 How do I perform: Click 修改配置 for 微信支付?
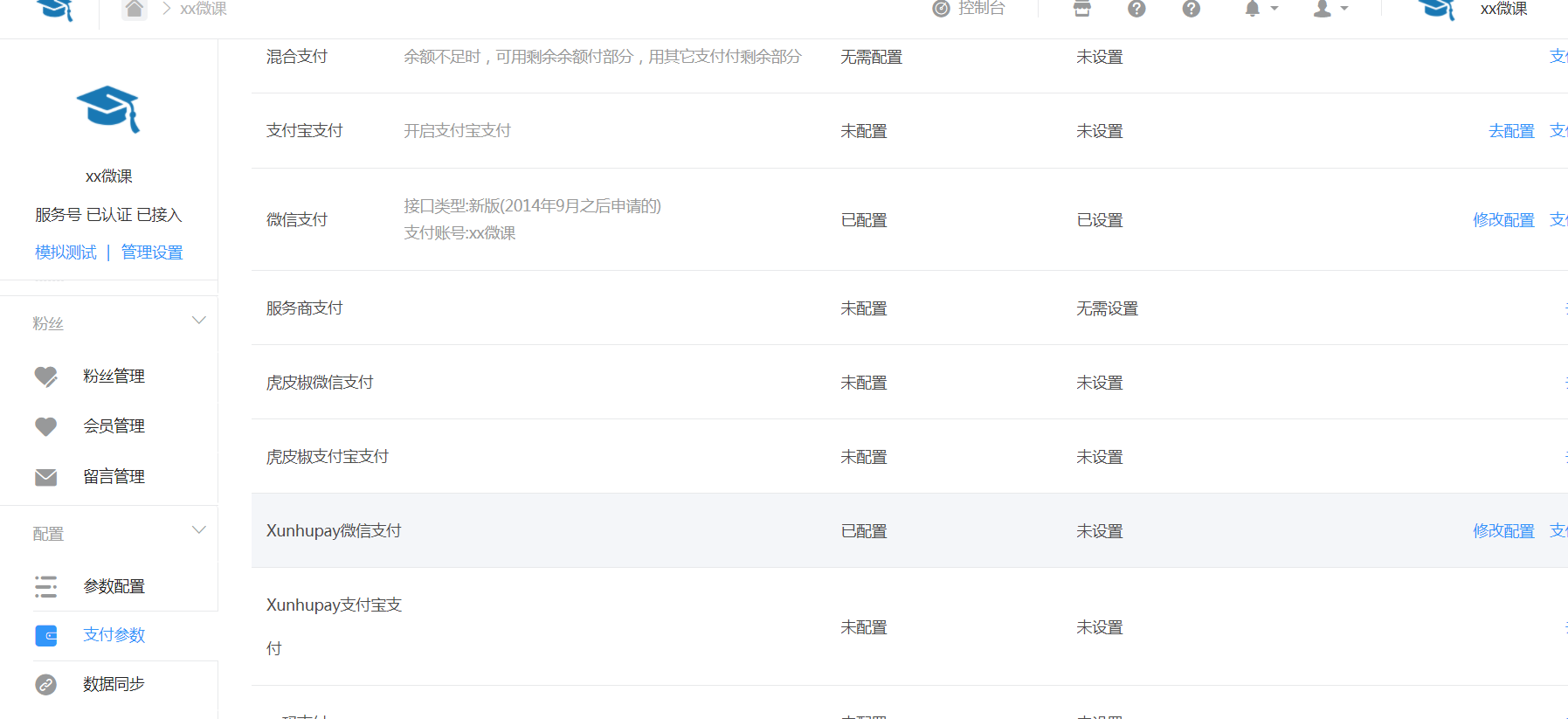1503,220
